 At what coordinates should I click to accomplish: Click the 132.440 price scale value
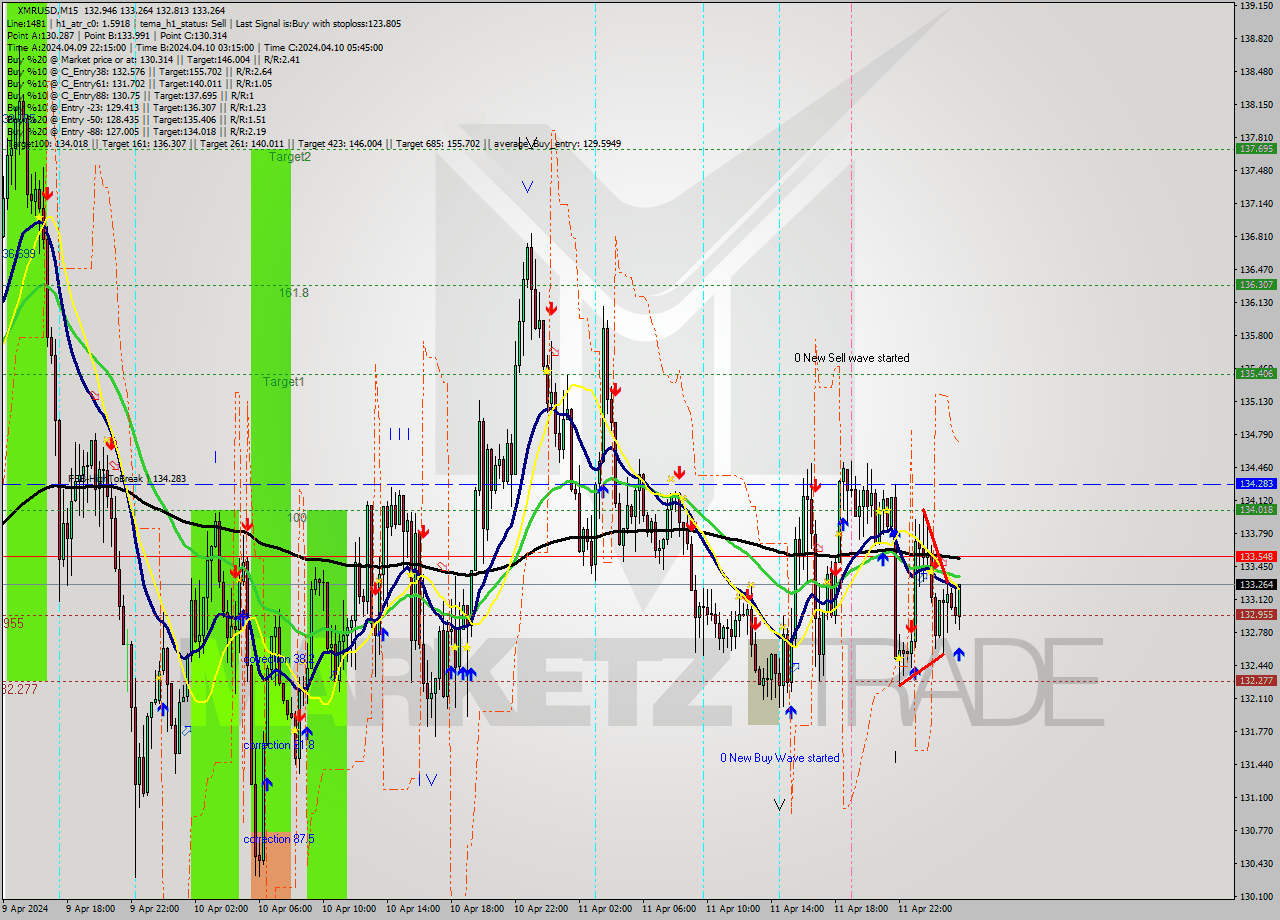pyautogui.click(x=1256, y=665)
